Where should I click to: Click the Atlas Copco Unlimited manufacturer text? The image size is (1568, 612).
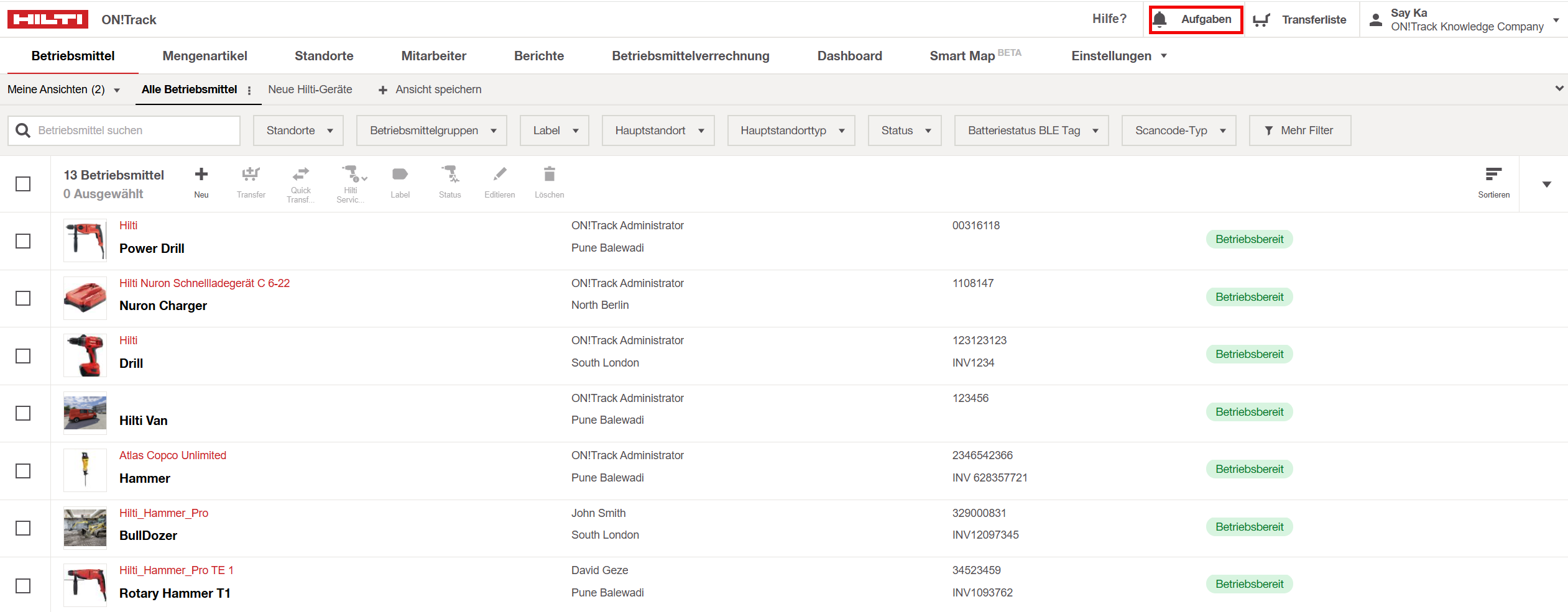click(x=173, y=455)
